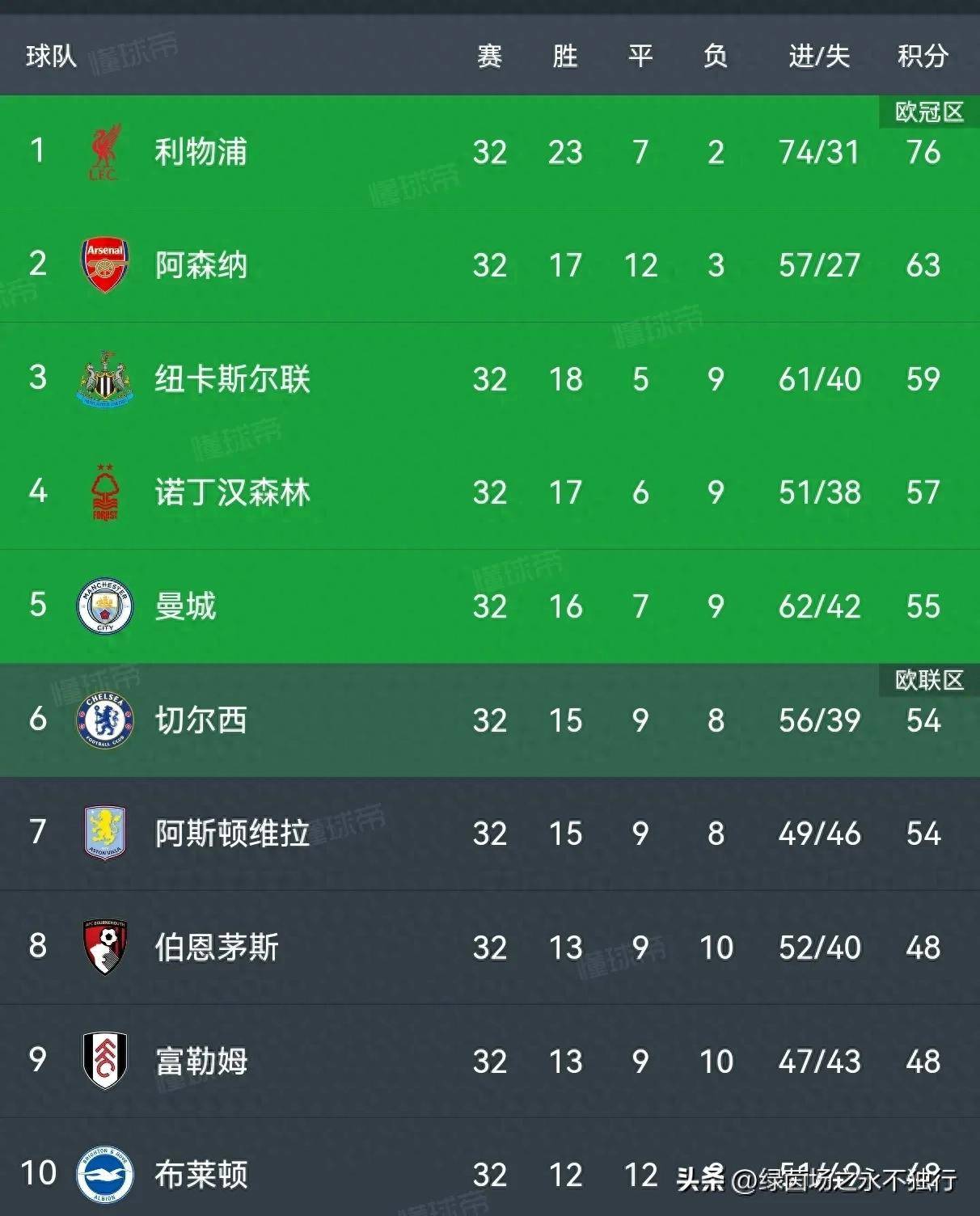
Task: Tap the Bournemouth club crest
Action: pyautogui.click(x=105, y=947)
